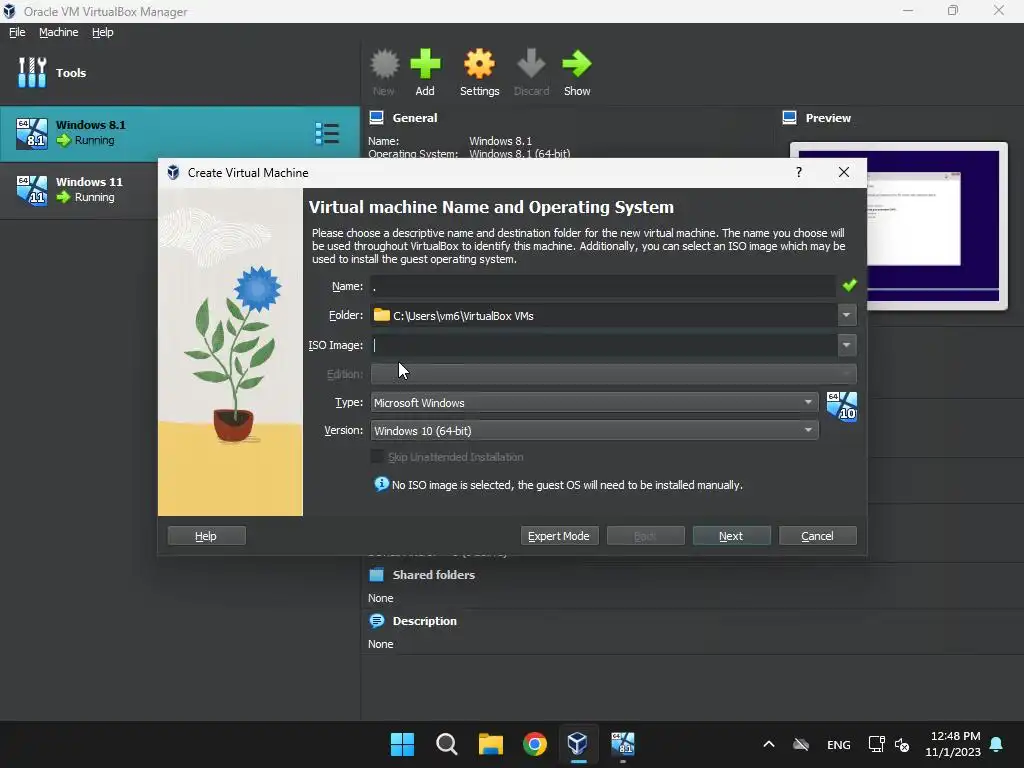The image size is (1024, 768).
Task: Open the Machine menu
Action: pos(58,32)
